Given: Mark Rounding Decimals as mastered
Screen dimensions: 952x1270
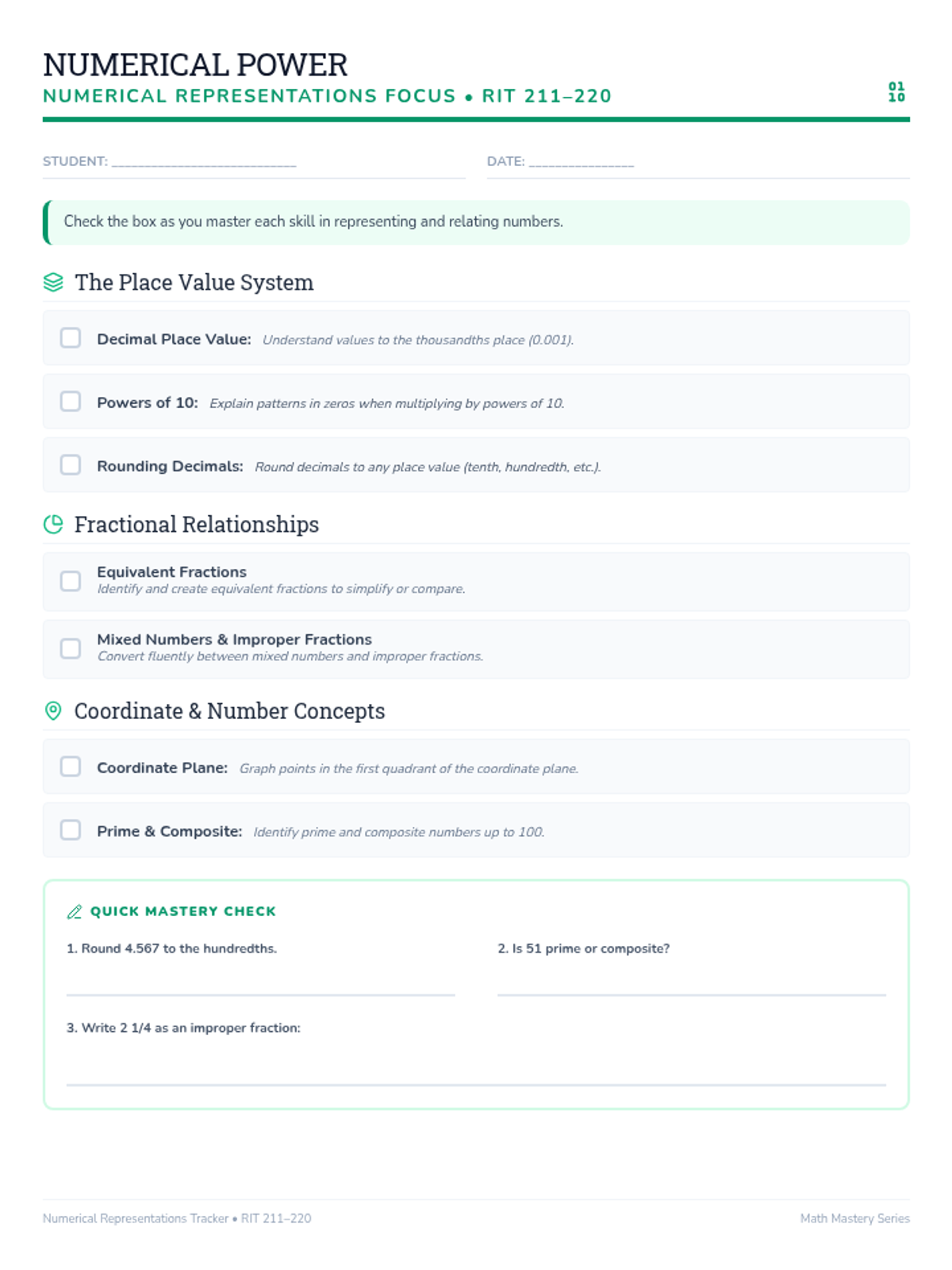Looking at the screenshot, I should pyautogui.click(x=71, y=465).
